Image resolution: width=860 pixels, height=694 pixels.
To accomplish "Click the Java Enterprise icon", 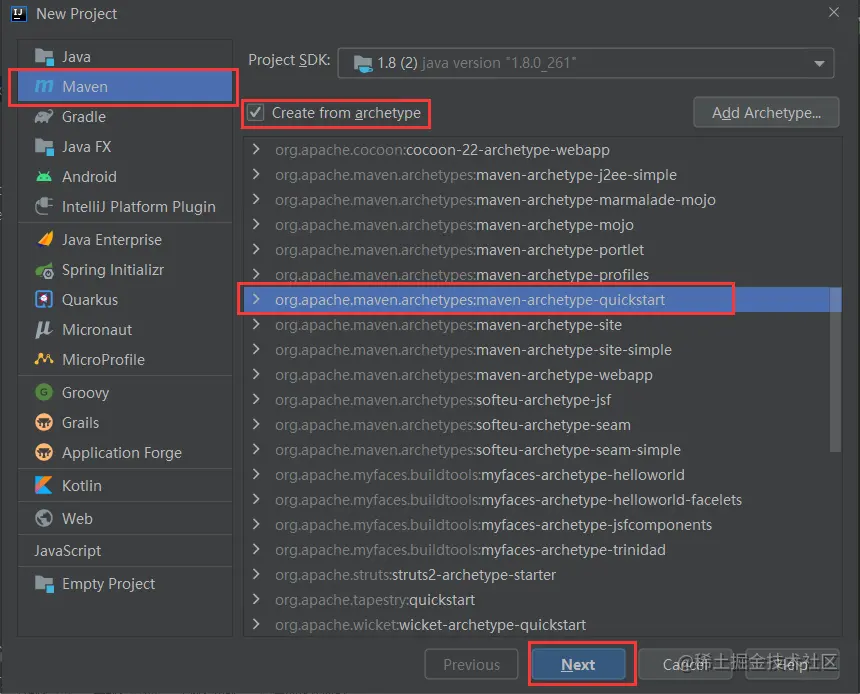I will tap(45, 239).
